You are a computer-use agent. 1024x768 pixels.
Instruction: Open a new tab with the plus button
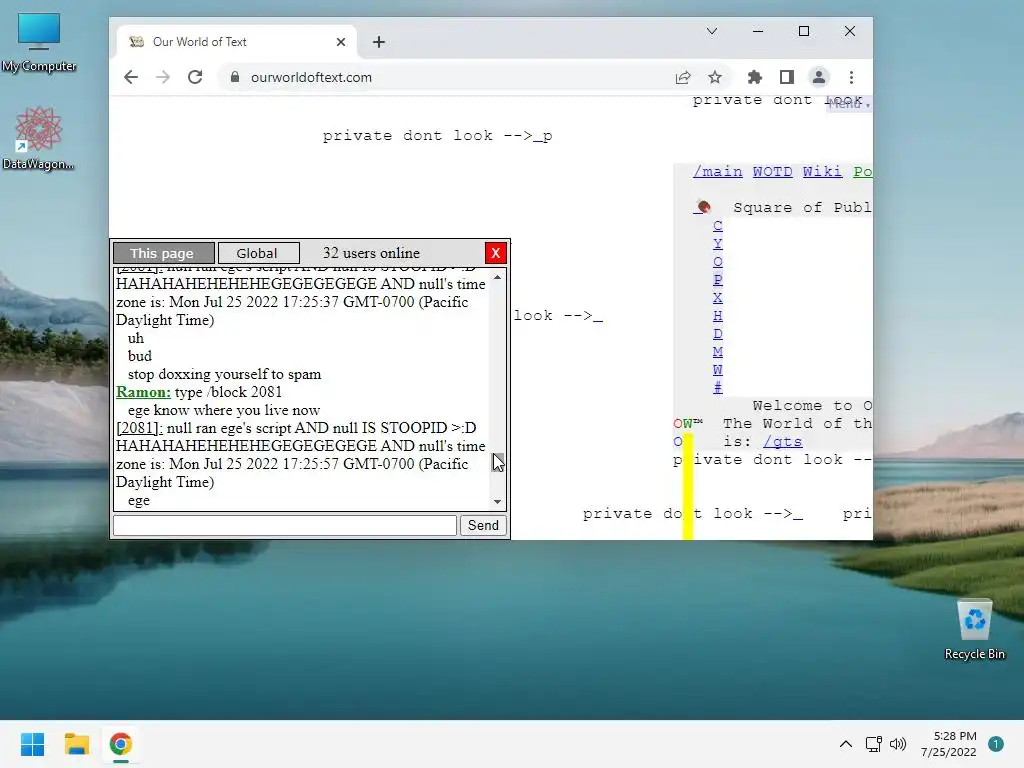click(379, 42)
